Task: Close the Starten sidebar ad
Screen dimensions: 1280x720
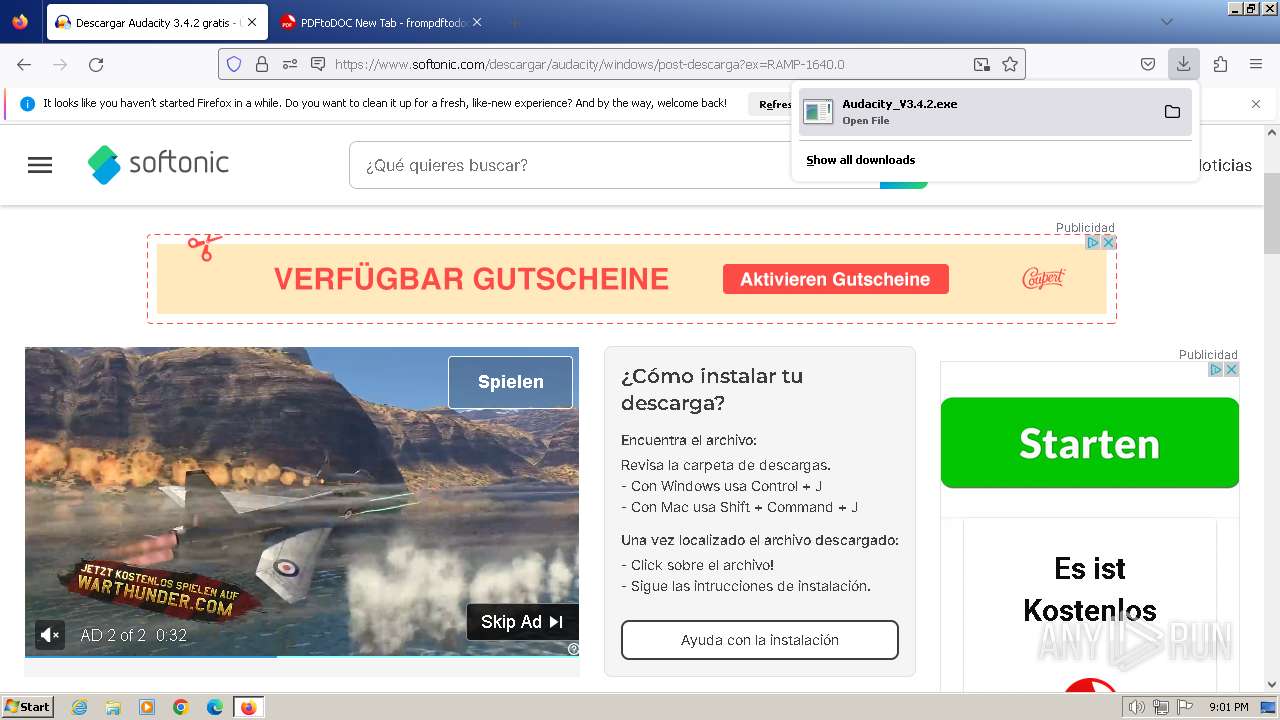Action: tap(1231, 369)
